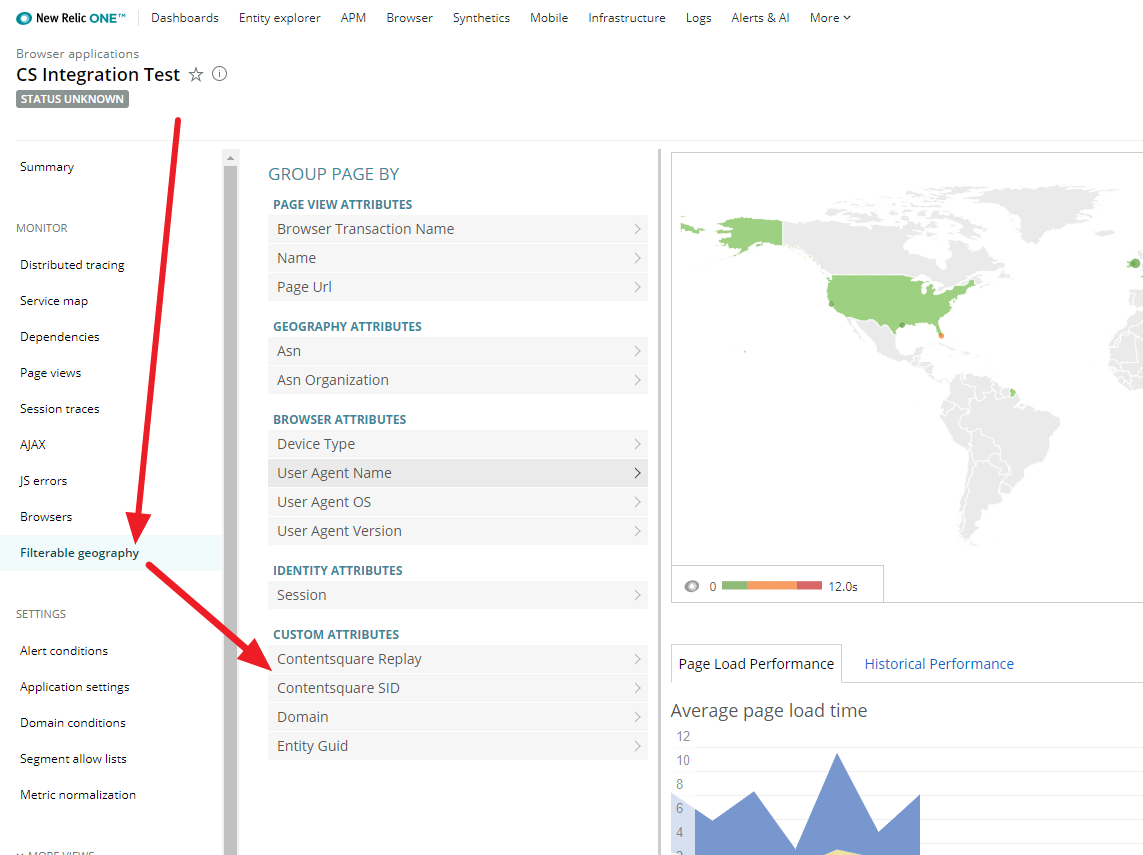The image size is (1143, 855).
Task: Open Page views in the sidebar
Action: (50, 373)
